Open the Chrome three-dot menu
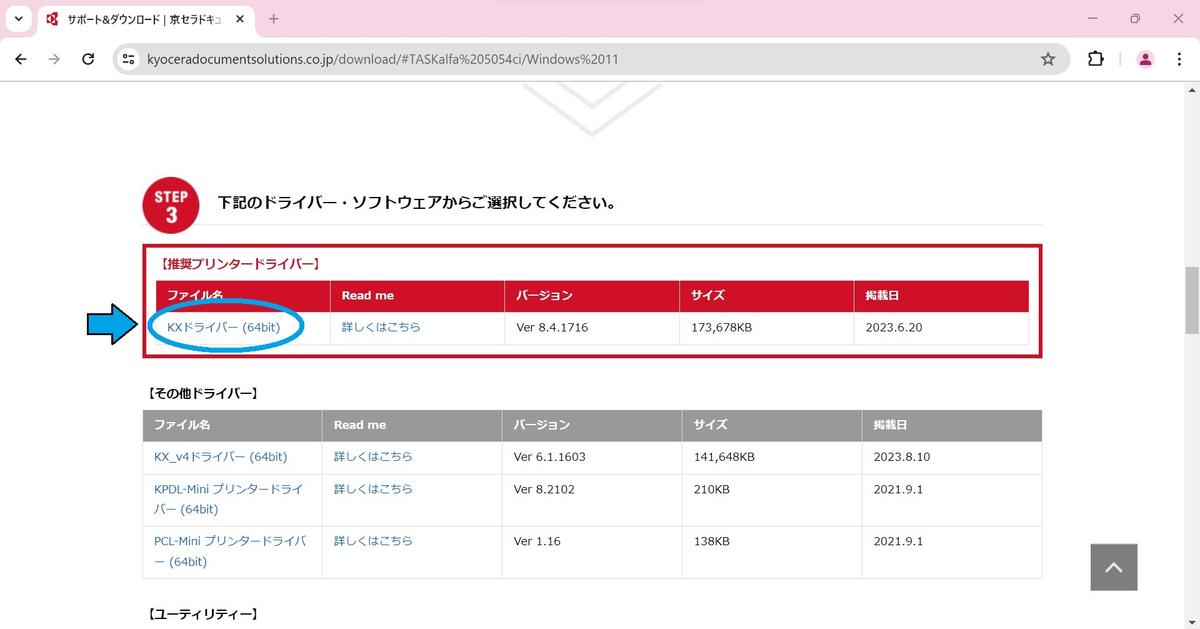The height and width of the screenshot is (629, 1200). click(x=1179, y=59)
